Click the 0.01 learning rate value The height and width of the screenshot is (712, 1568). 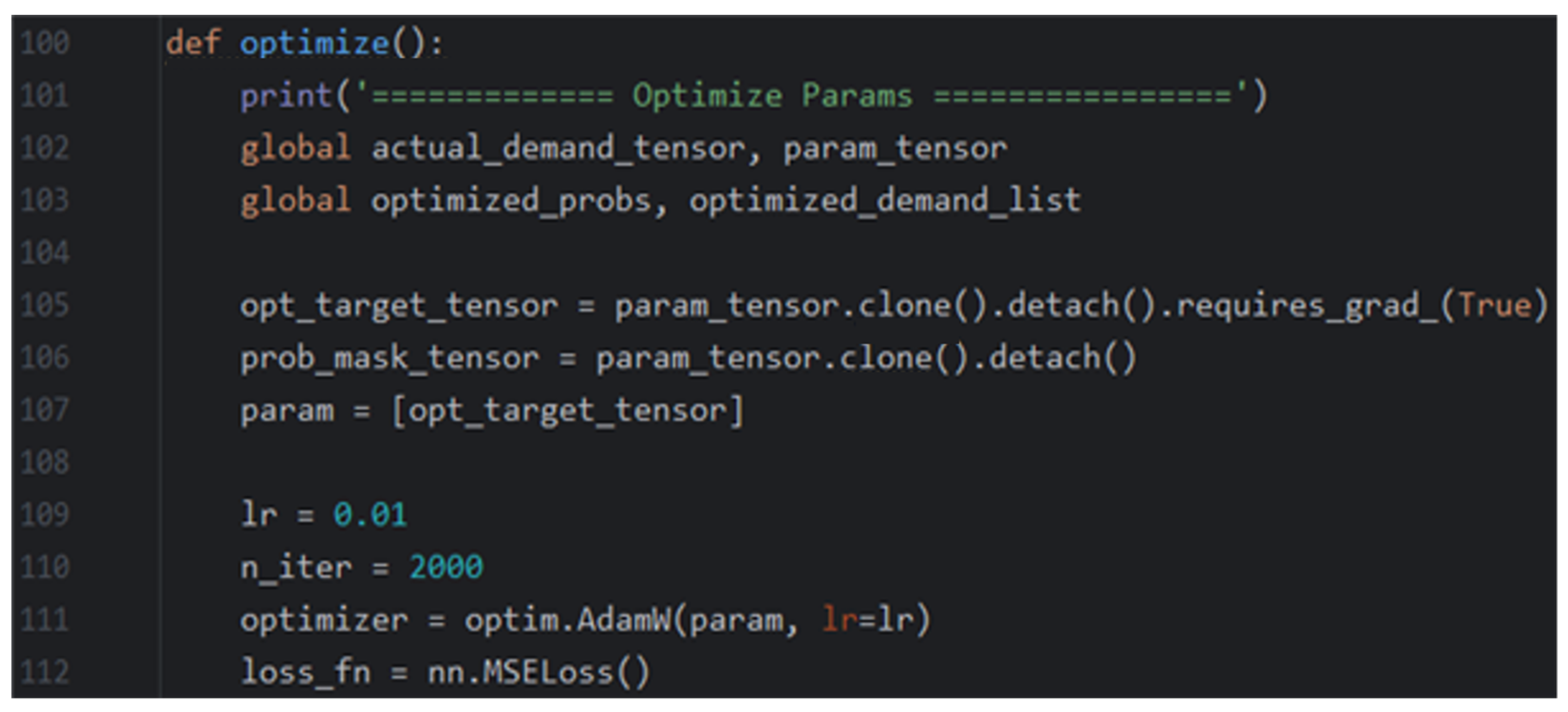tap(370, 514)
